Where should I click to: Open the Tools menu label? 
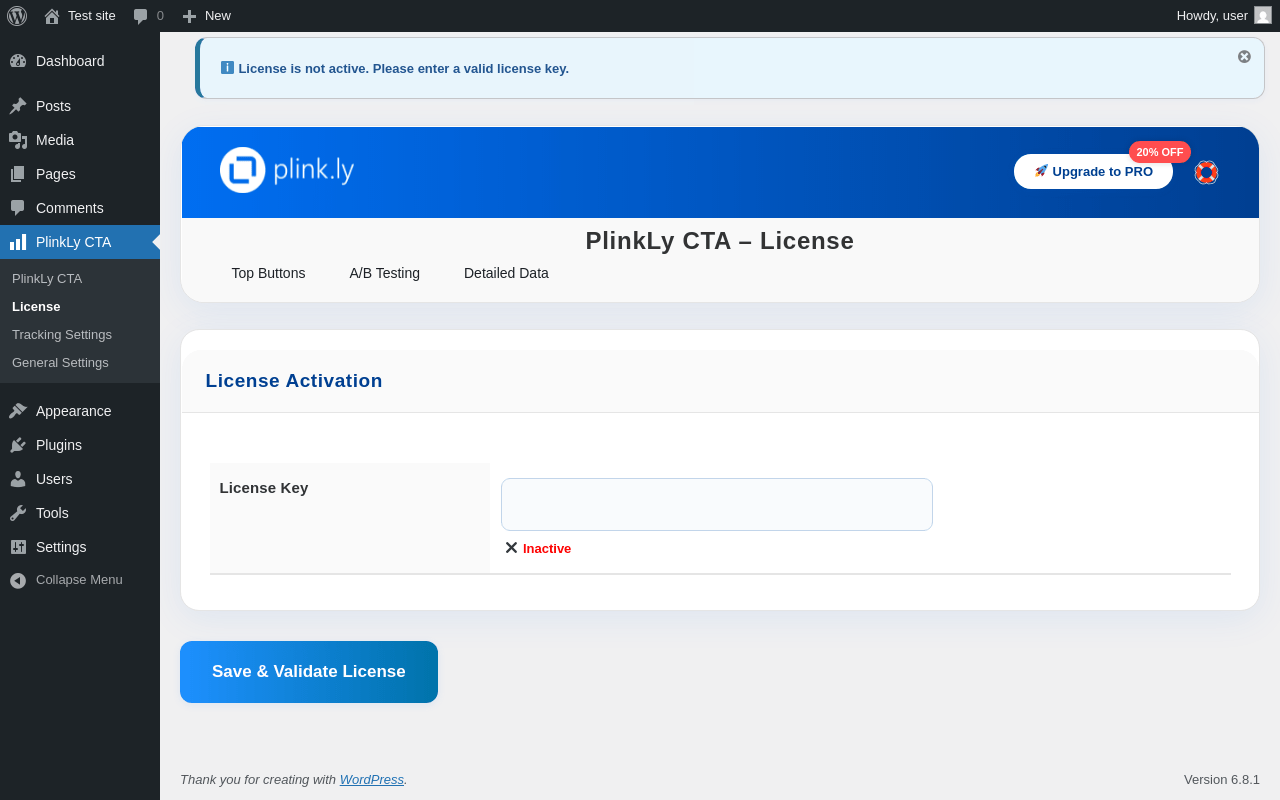52,513
